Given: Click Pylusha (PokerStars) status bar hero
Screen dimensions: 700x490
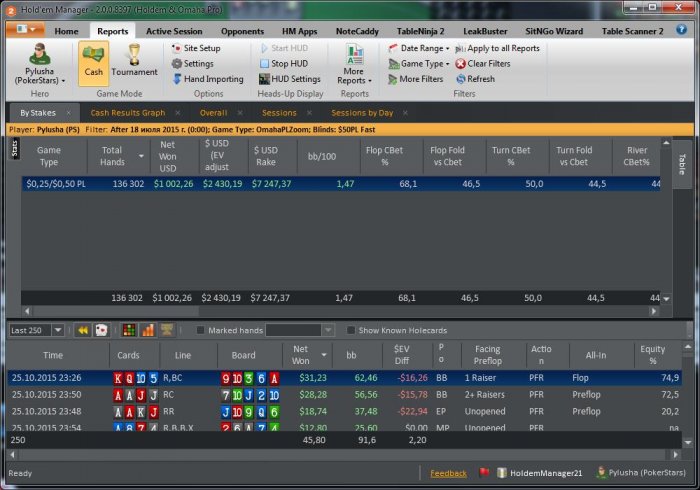Looking at the screenshot, I should [x=642, y=473].
